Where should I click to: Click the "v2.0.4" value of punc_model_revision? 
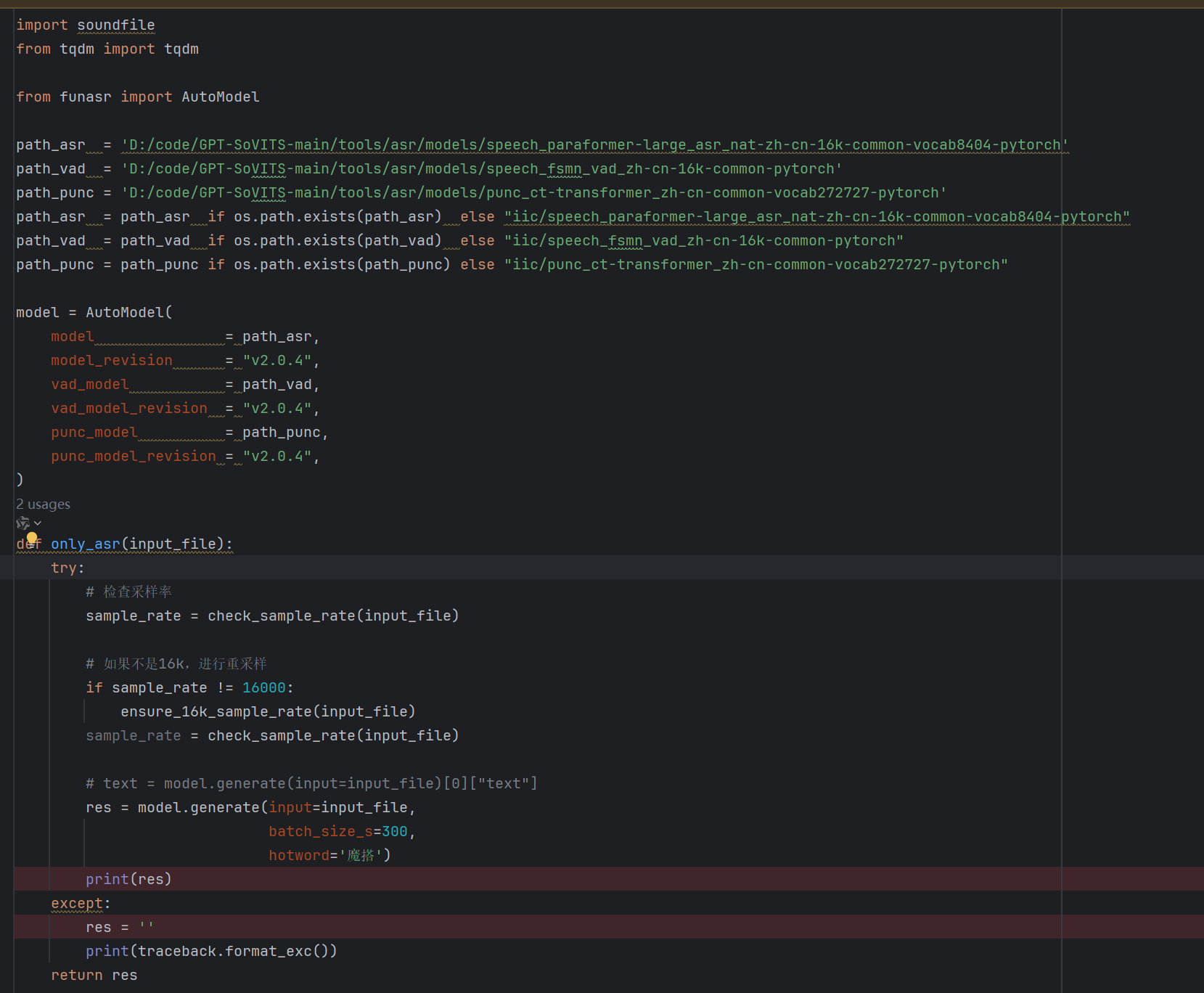pyautogui.click(x=277, y=456)
